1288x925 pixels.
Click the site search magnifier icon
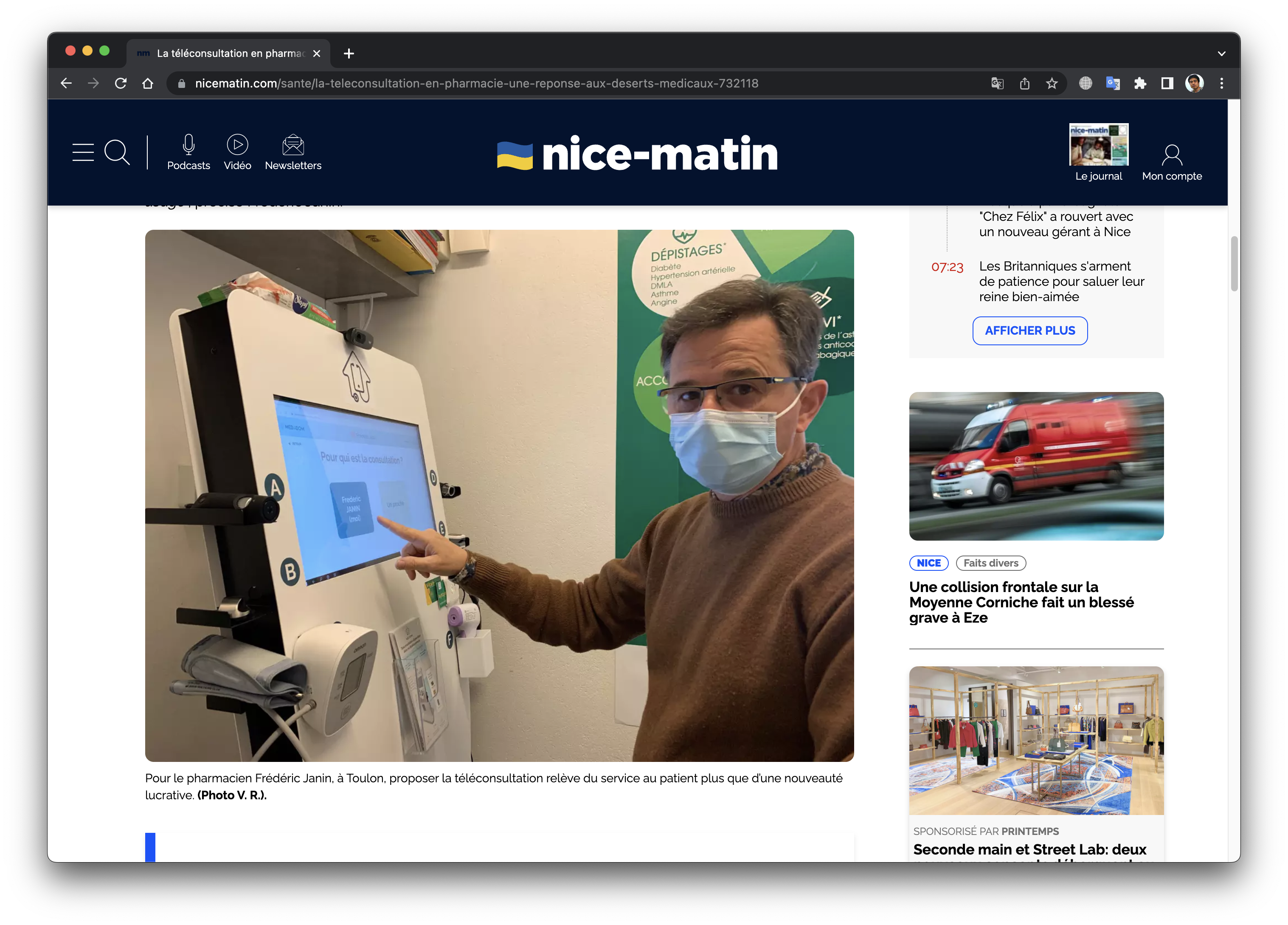coord(118,152)
